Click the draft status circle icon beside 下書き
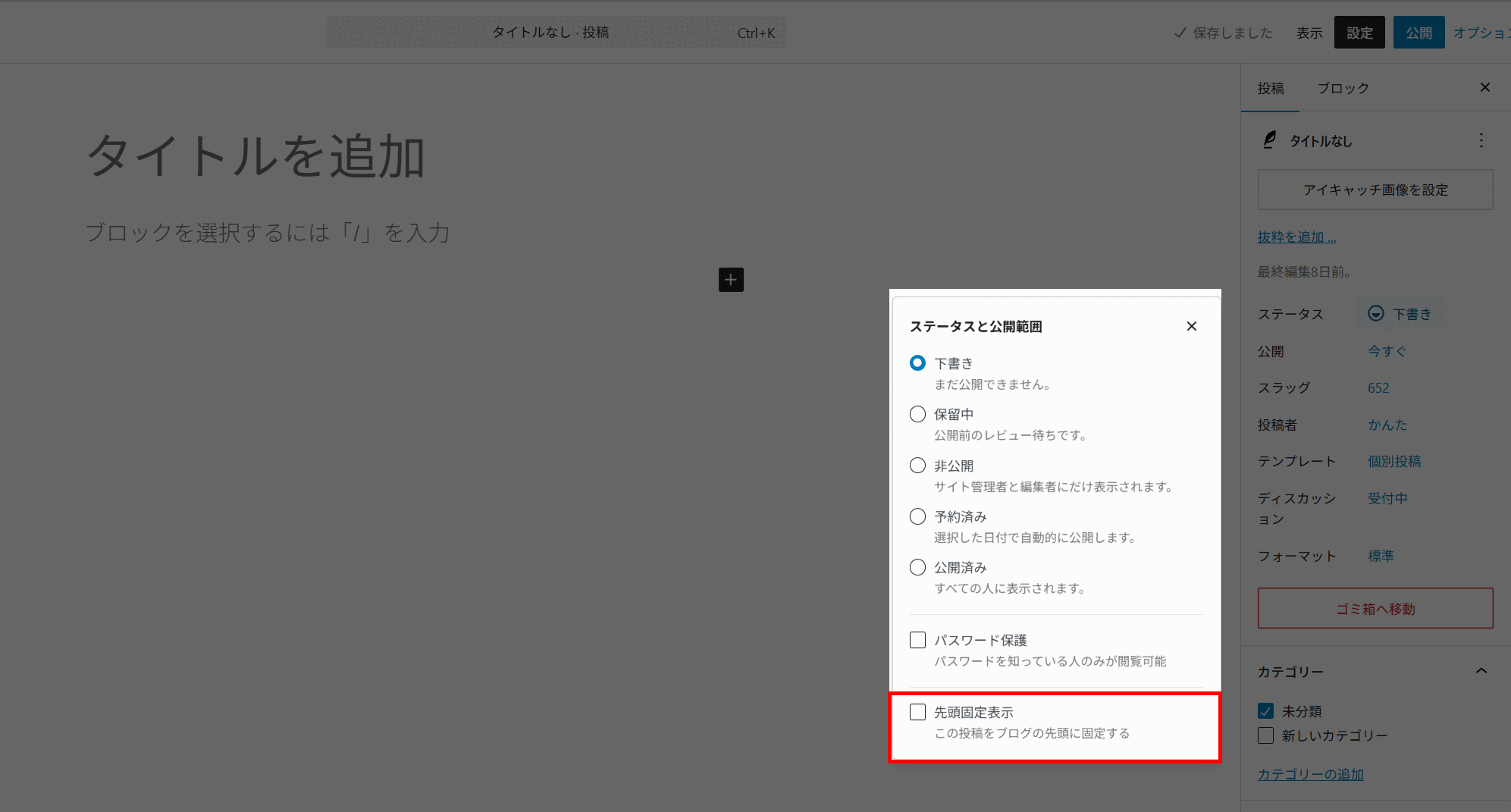1511x812 pixels. 1376,314
